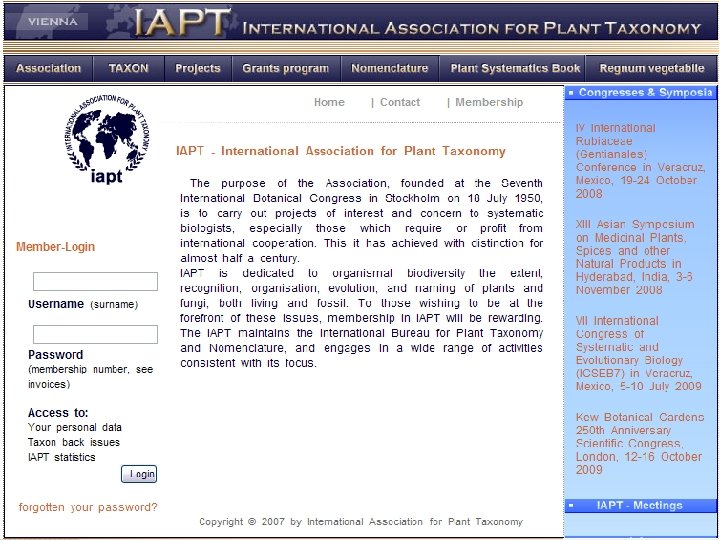Click the IAPT - Meetings header
This screenshot has height=540, width=720.
[641, 506]
